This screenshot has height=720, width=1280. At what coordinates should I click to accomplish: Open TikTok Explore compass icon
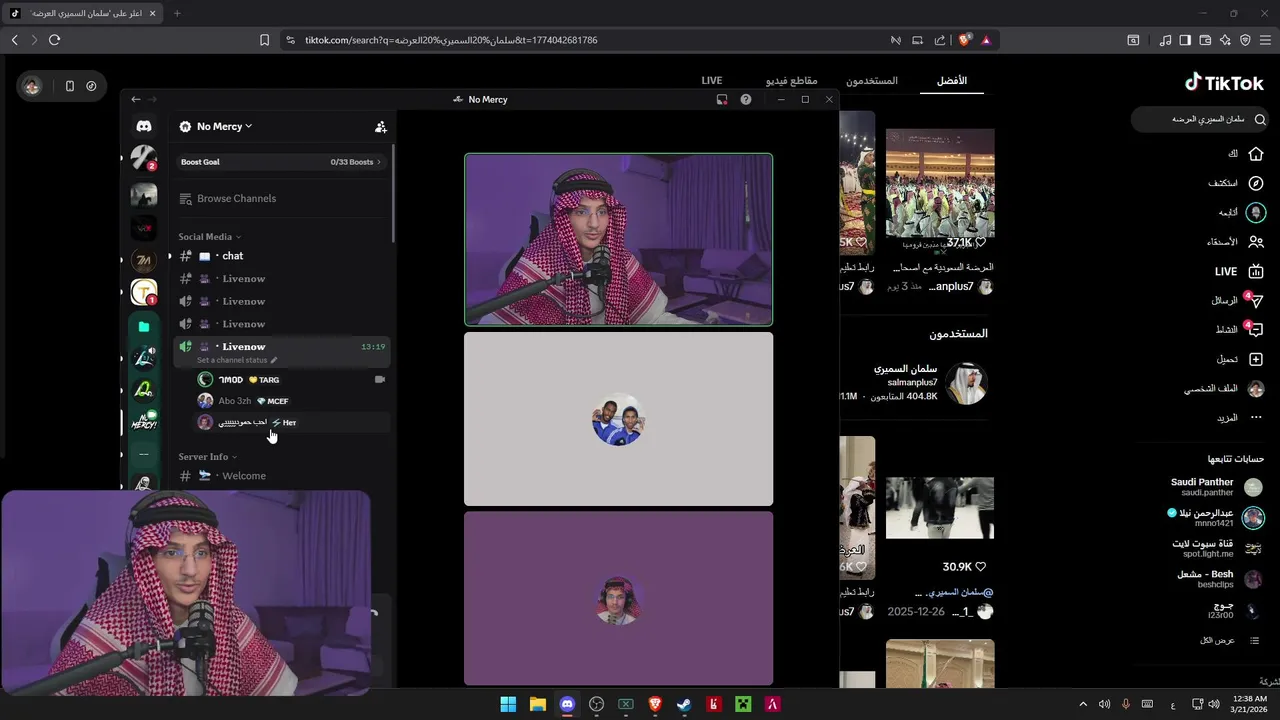1256,183
